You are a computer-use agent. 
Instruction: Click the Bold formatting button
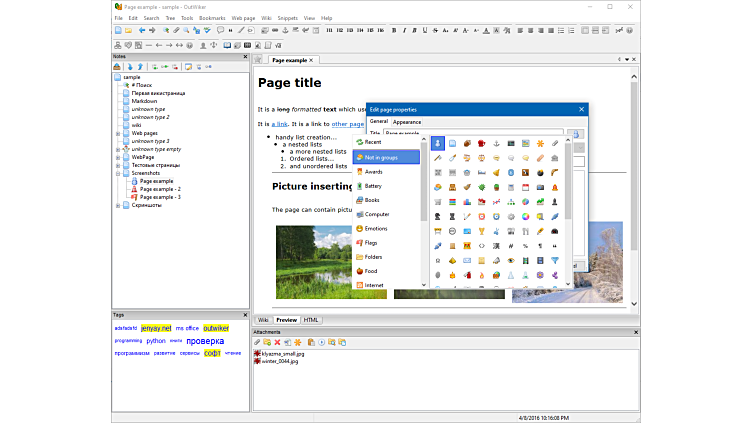[x=394, y=30]
